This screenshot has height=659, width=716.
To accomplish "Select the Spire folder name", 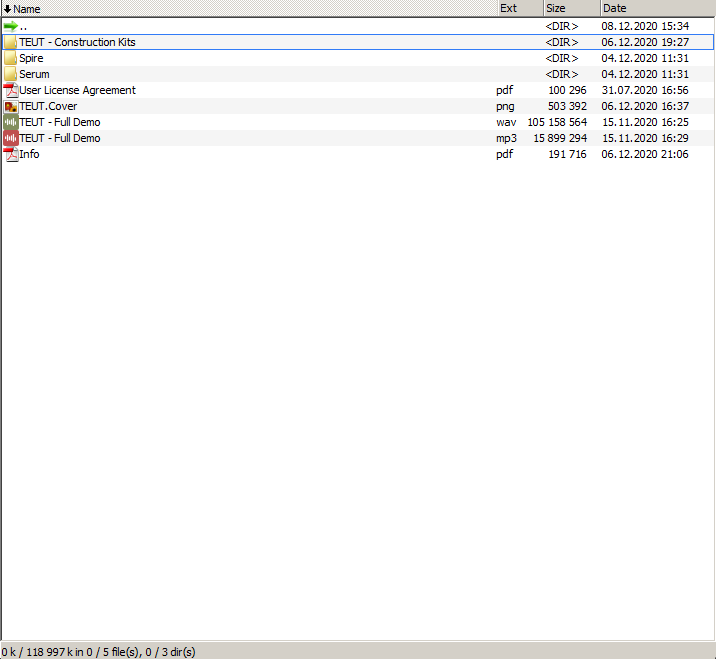I will pos(31,58).
